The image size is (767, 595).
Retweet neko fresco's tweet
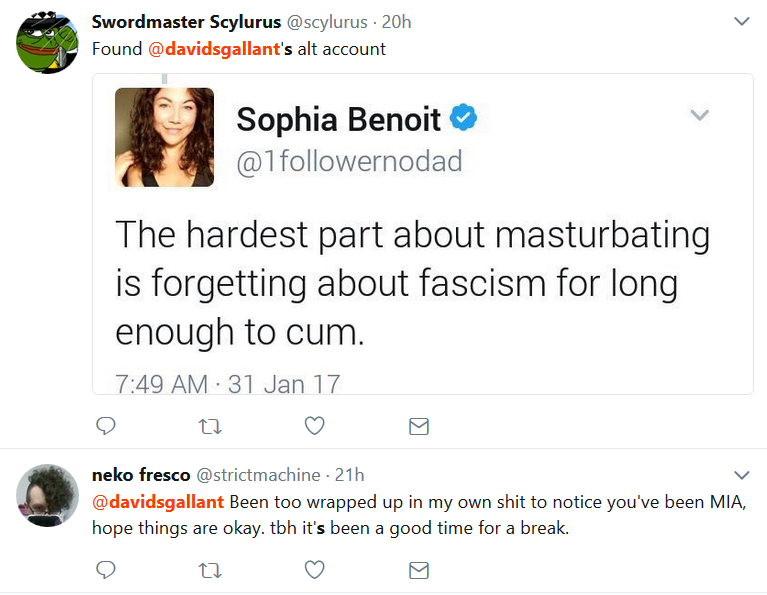click(x=210, y=571)
